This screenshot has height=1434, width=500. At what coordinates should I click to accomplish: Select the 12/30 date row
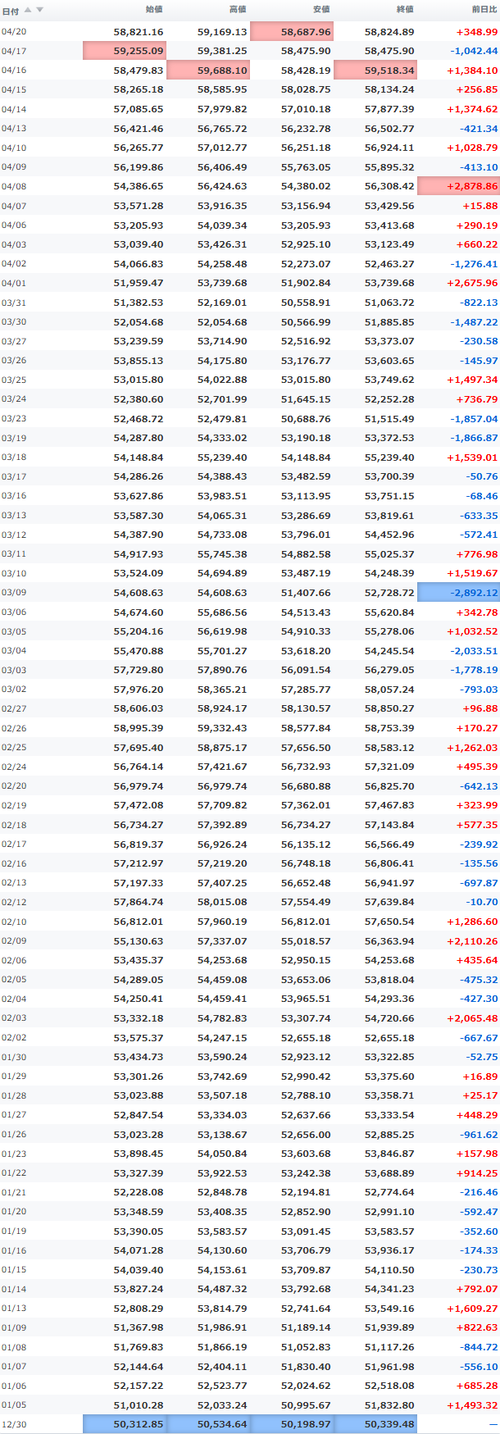[250, 1423]
